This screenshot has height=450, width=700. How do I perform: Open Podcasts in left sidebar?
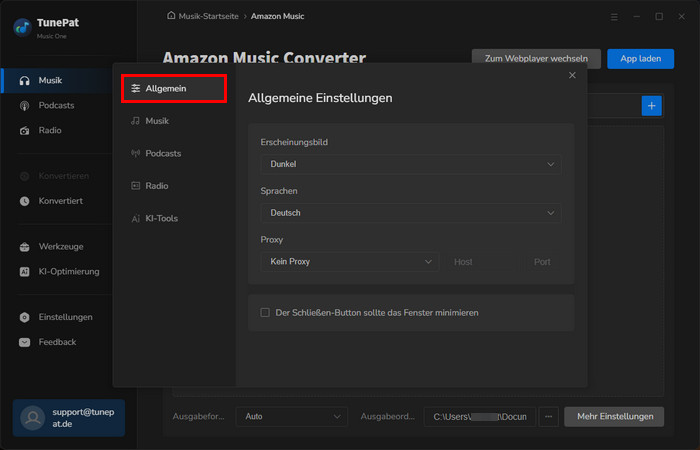coord(57,105)
